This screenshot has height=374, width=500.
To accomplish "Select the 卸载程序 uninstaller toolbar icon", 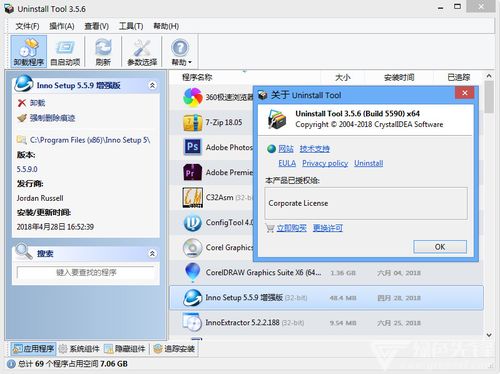I will (x=29, y=52).
